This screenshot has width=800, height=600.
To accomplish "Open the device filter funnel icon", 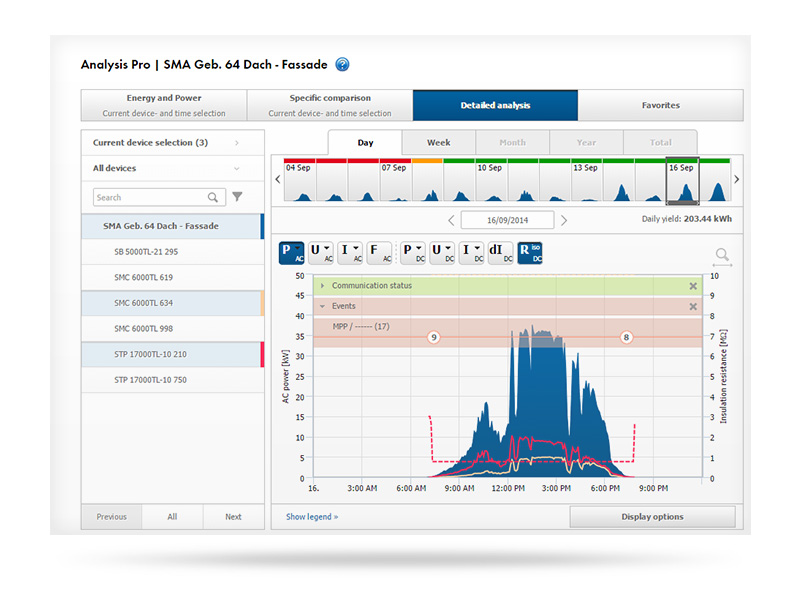I will coord(238,197).
